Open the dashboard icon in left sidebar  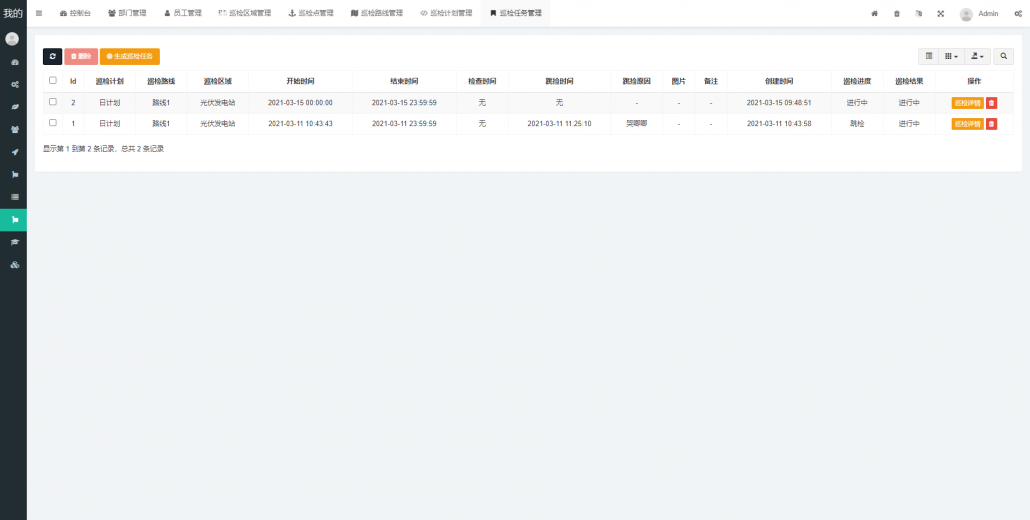point(14,62)
